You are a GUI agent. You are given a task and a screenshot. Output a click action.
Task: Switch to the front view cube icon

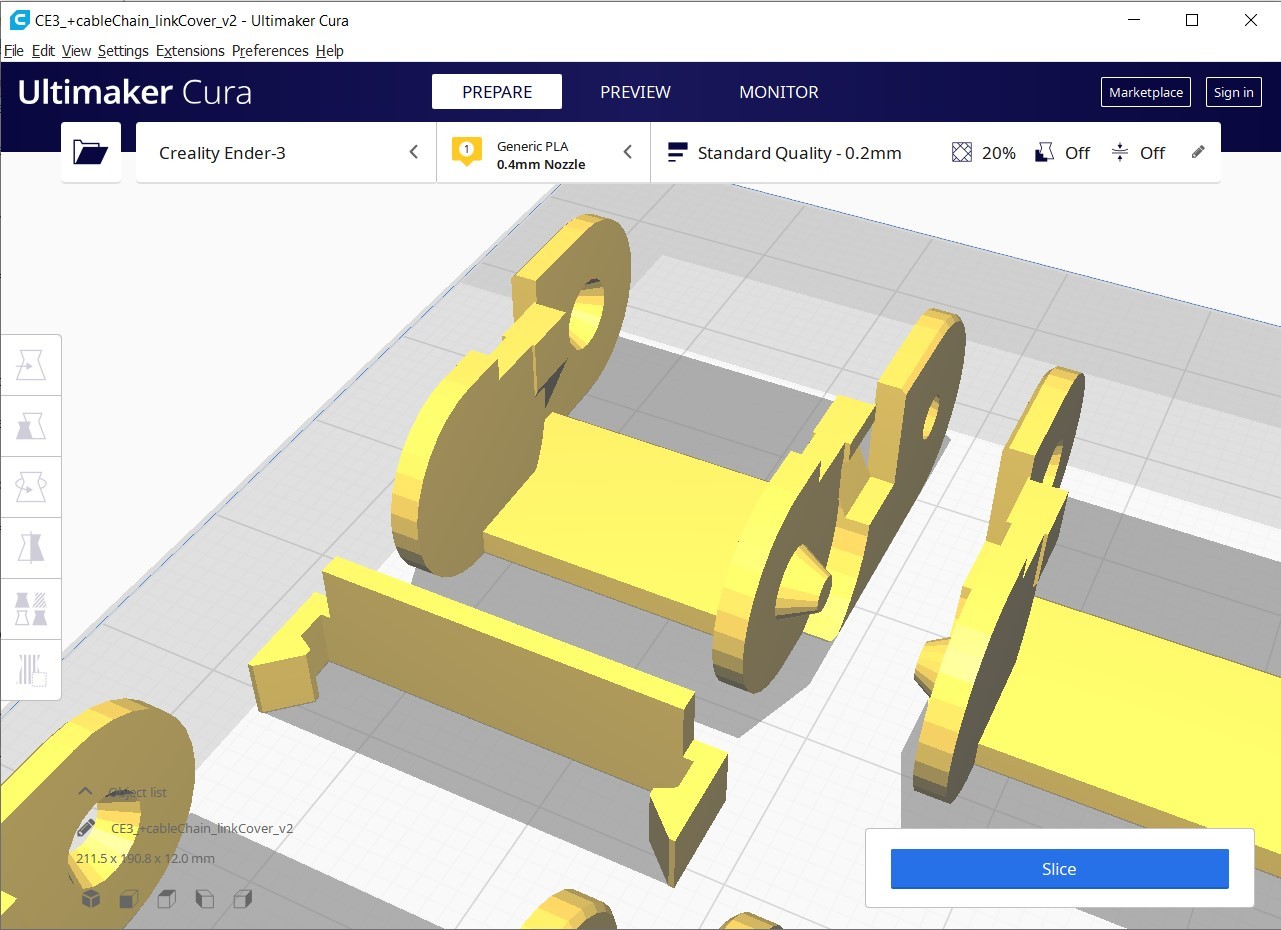click(x=129, y=899)
